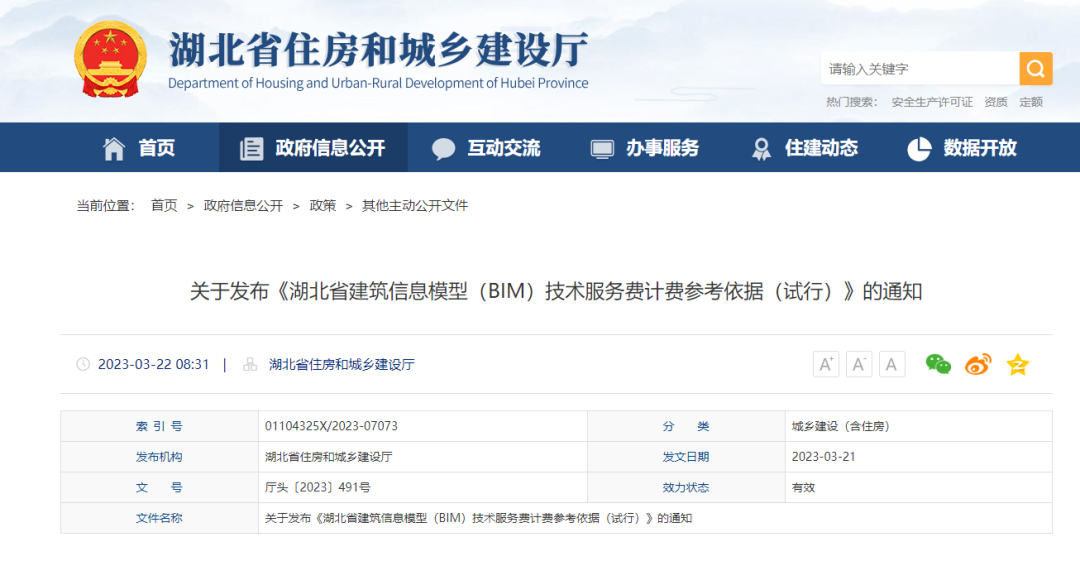Select 住建动态 navigation item

[x=805, y=148]
